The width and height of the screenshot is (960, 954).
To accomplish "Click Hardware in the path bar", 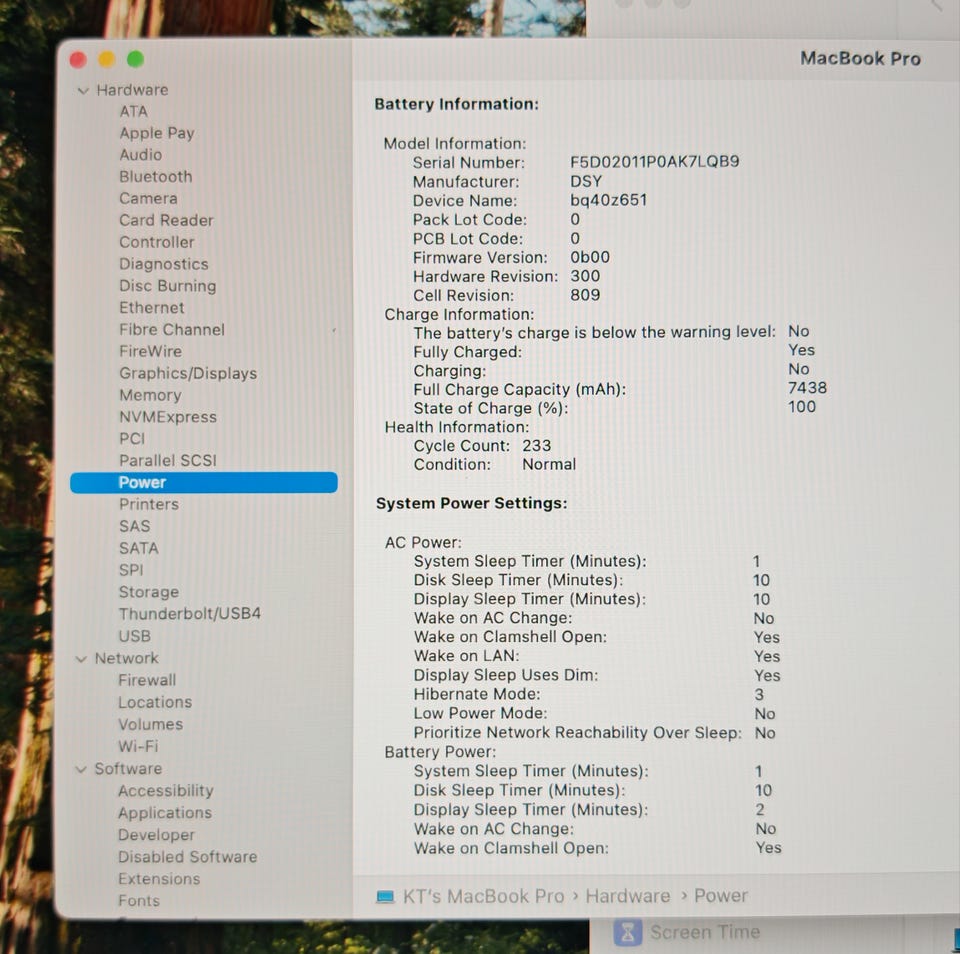I will (x=628, y=896).
